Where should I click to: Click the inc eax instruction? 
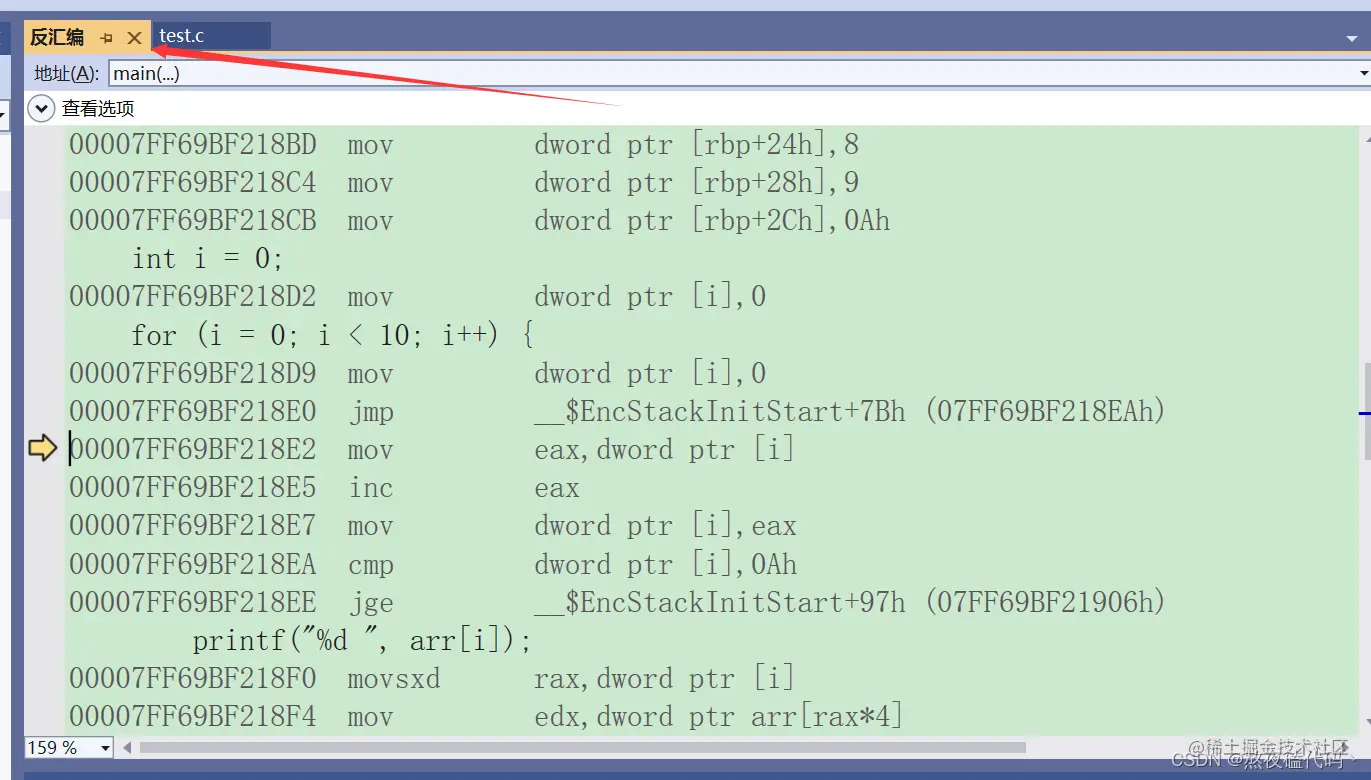[324, 488]
